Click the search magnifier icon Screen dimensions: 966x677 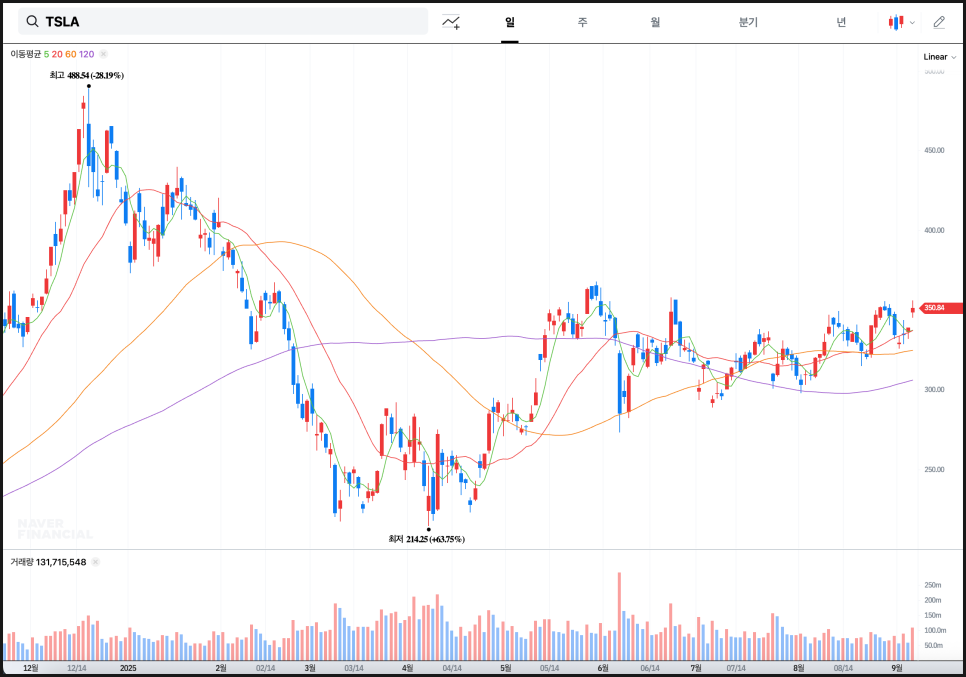coord(32,22)
